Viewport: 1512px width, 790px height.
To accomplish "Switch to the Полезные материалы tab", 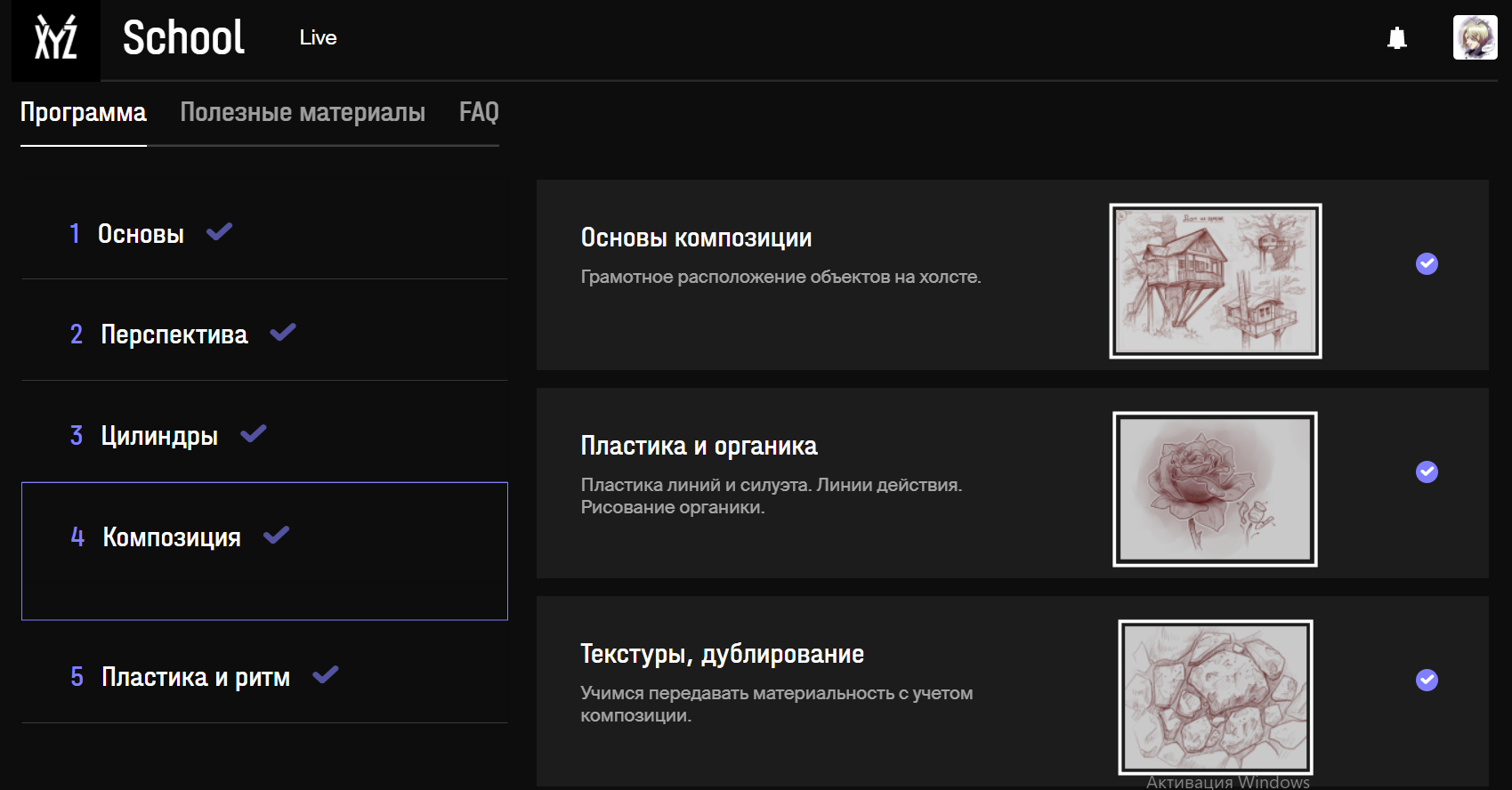I will pyautogui.click(x=303, y=113).
